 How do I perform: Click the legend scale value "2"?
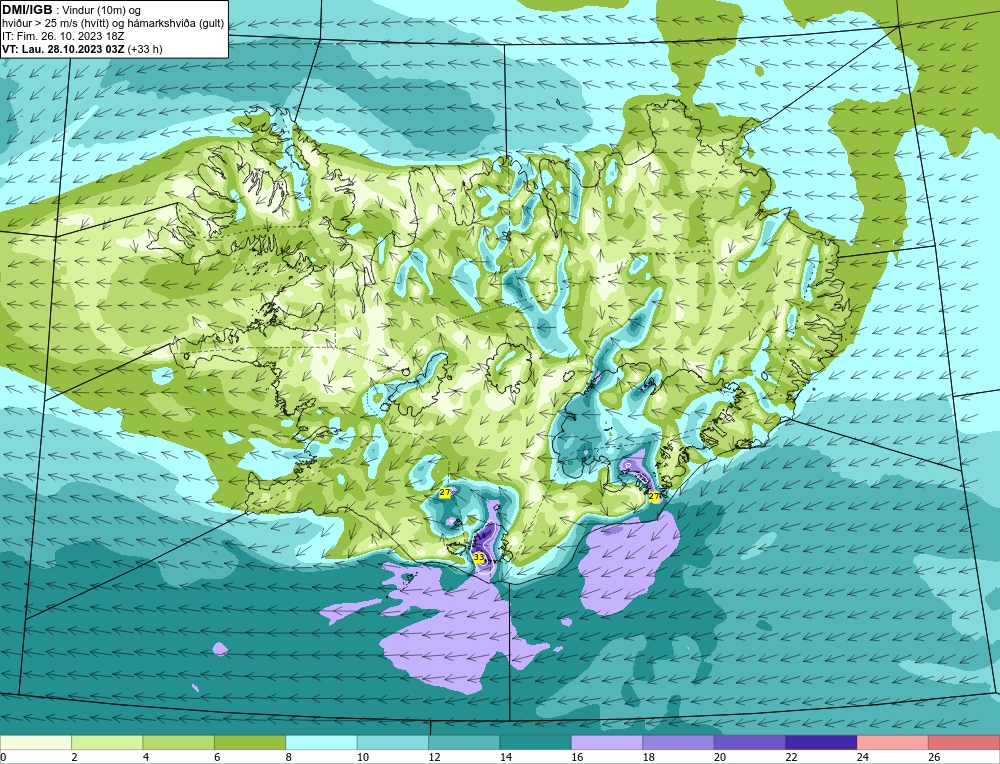[x=75, y=757]
